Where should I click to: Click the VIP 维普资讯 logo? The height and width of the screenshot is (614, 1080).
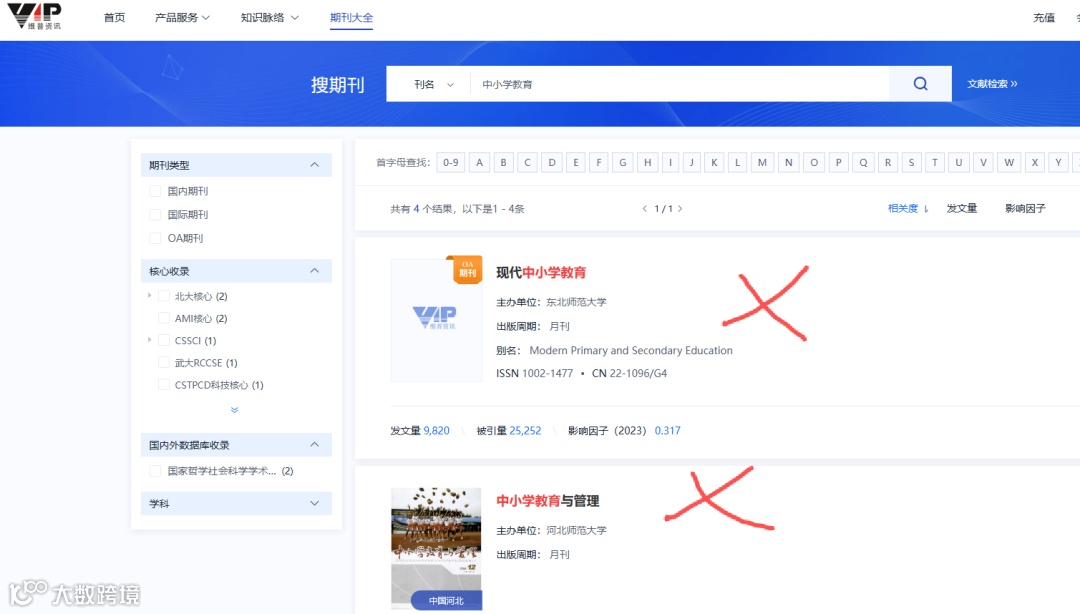[x=34, y=15]
